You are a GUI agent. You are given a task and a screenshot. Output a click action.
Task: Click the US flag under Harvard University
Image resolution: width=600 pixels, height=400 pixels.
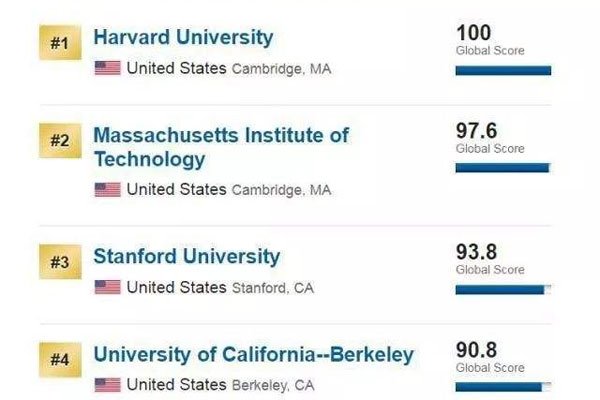108,68
